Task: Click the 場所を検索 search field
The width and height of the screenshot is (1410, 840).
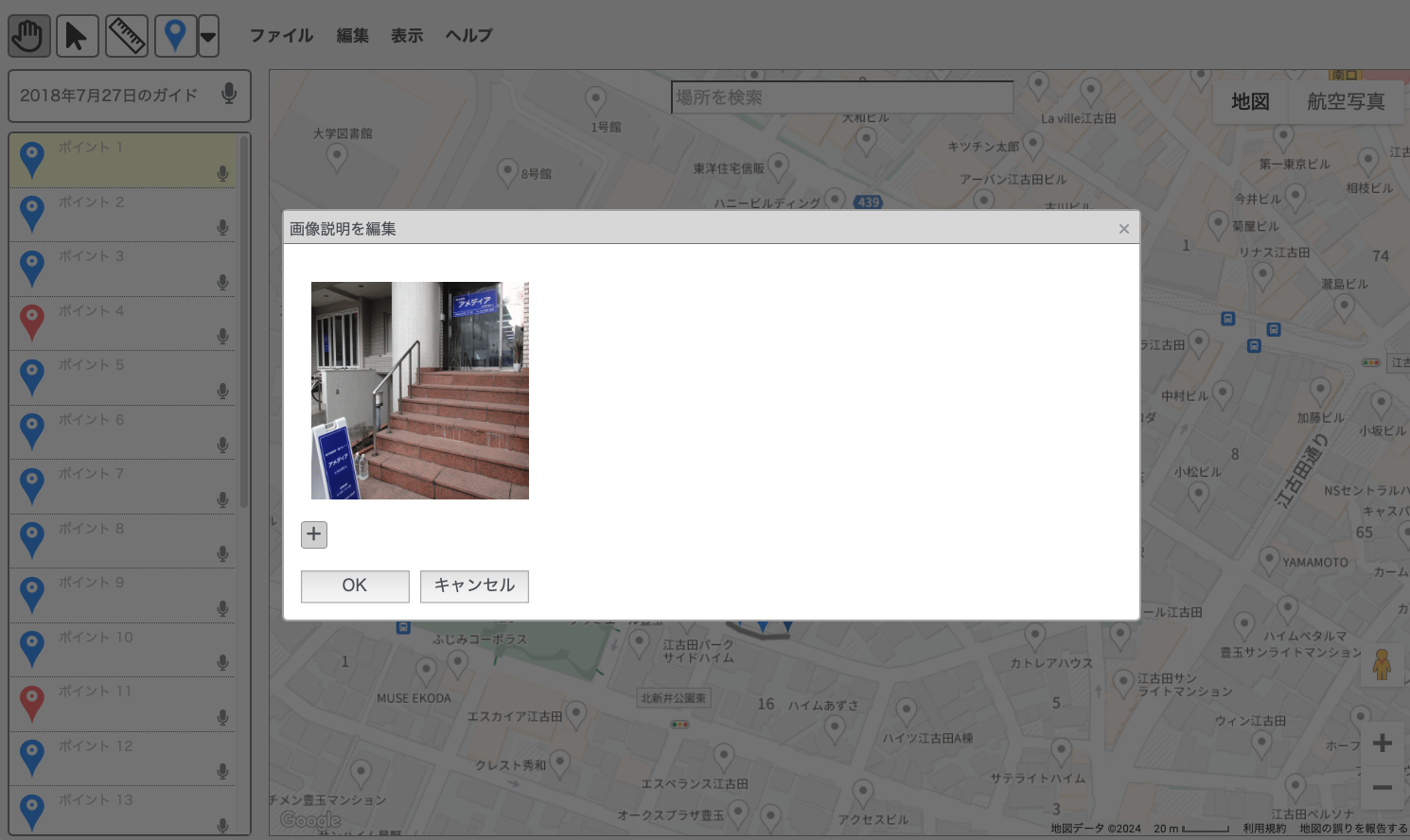Action: pos(841,97)
